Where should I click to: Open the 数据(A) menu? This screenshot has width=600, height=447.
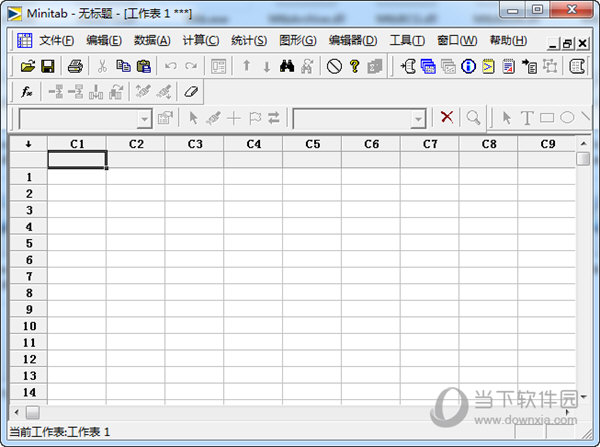[152, 40]
